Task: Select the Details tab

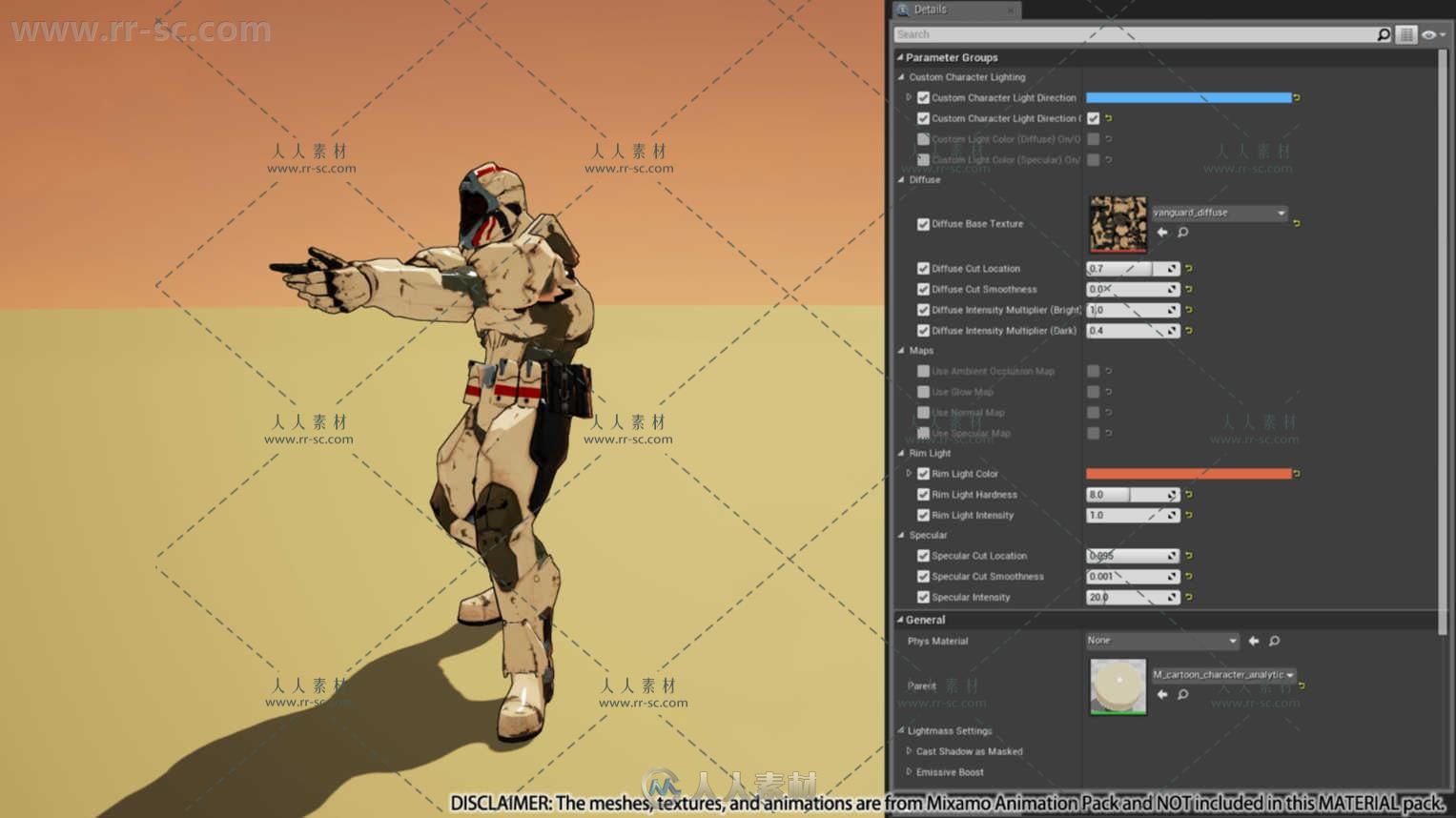Action: 955,10
